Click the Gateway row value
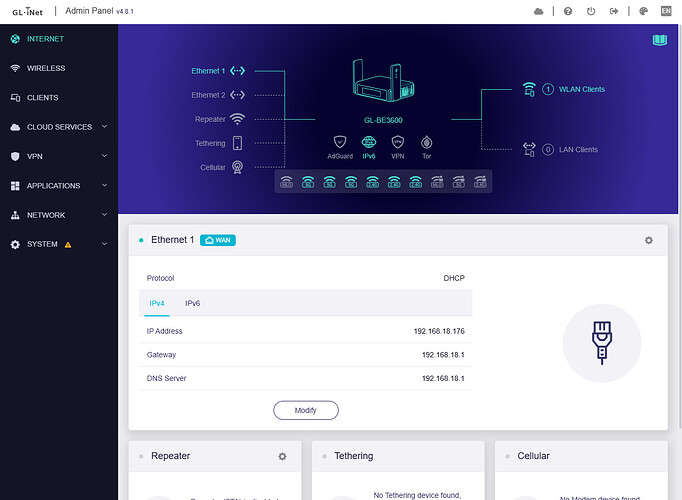Screen dimensions: 682x500 [443, 355]
